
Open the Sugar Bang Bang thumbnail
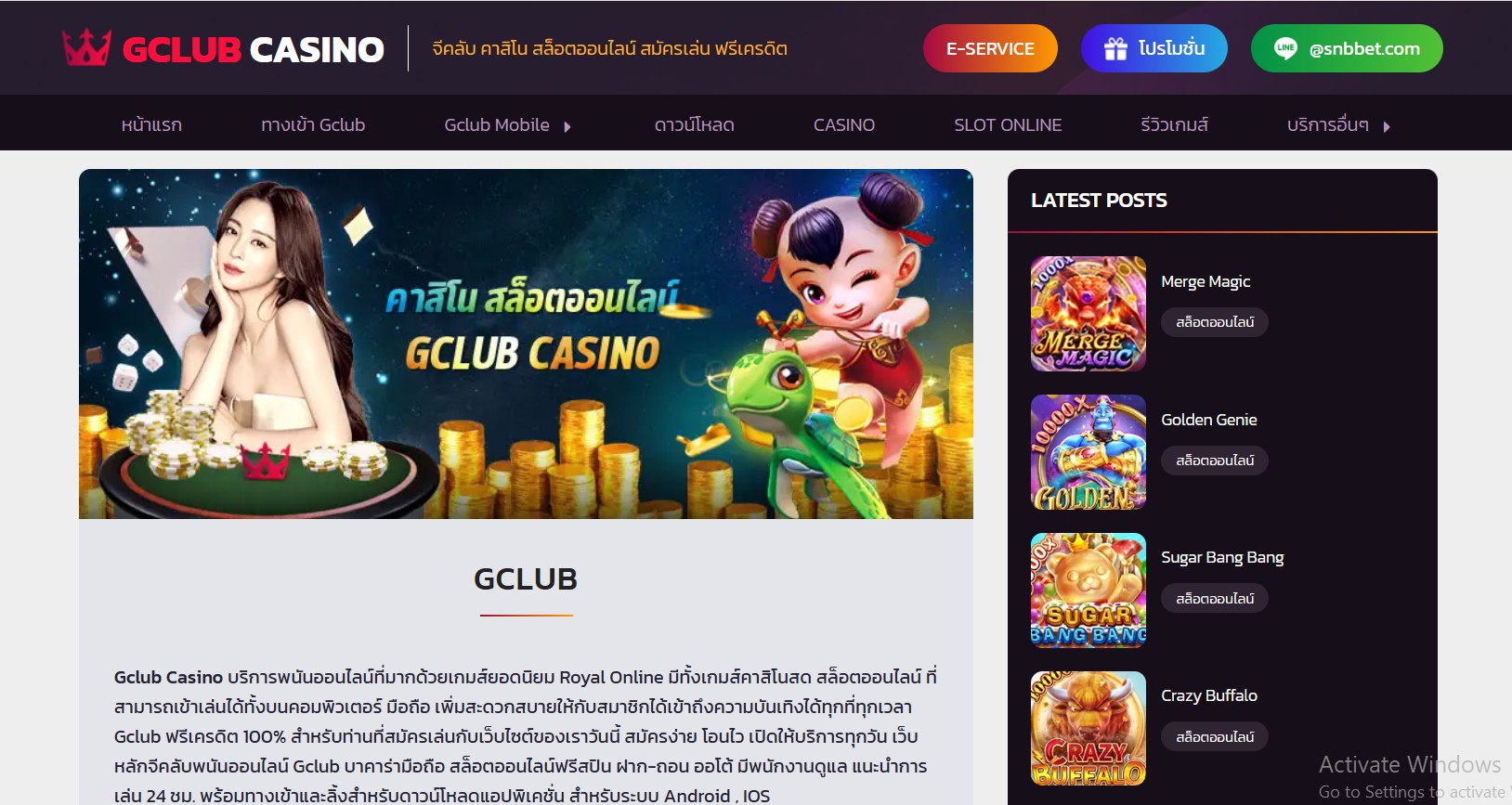click(x=1088, y=591)
